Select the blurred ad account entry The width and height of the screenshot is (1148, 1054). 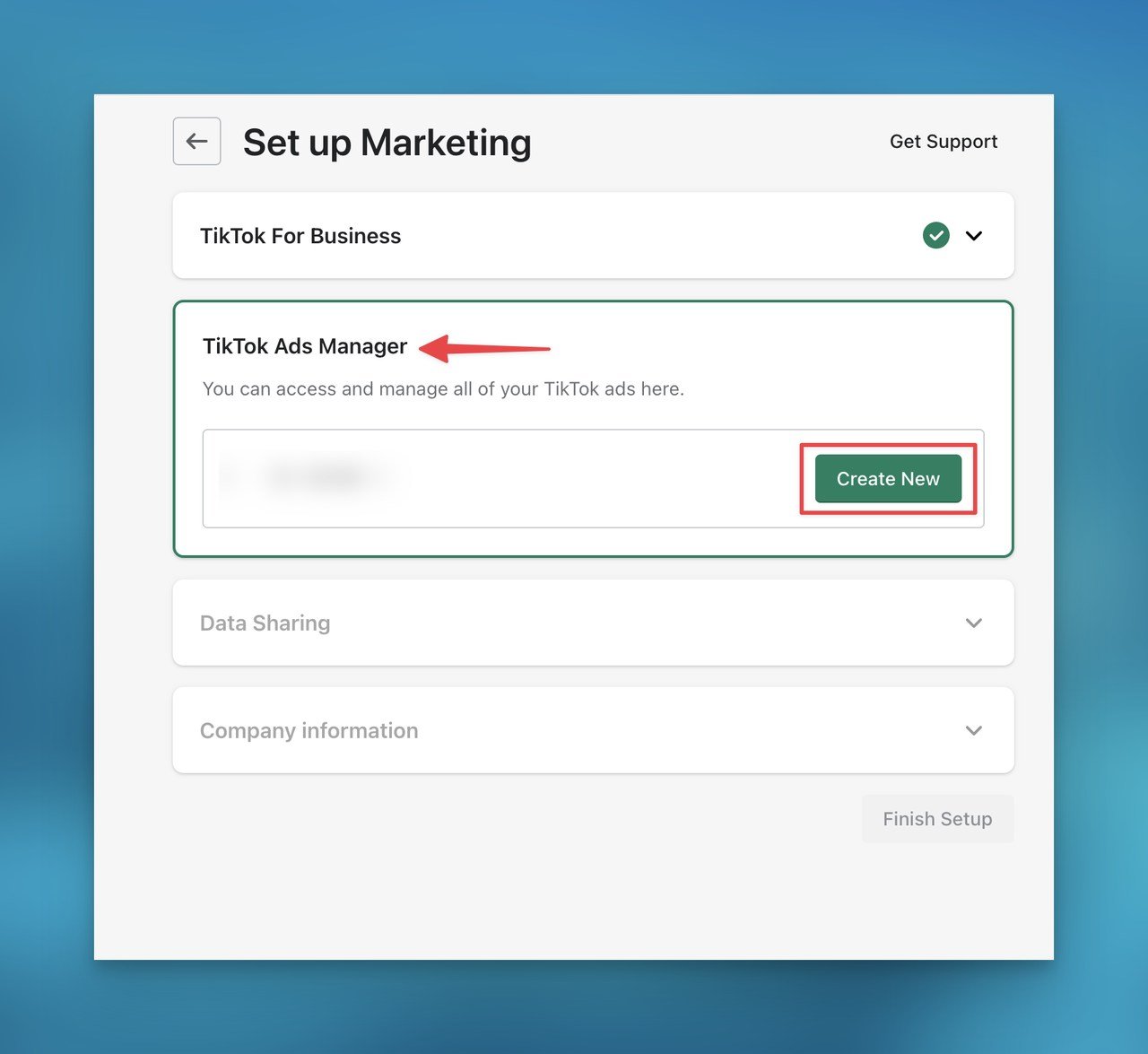(312, 476)
